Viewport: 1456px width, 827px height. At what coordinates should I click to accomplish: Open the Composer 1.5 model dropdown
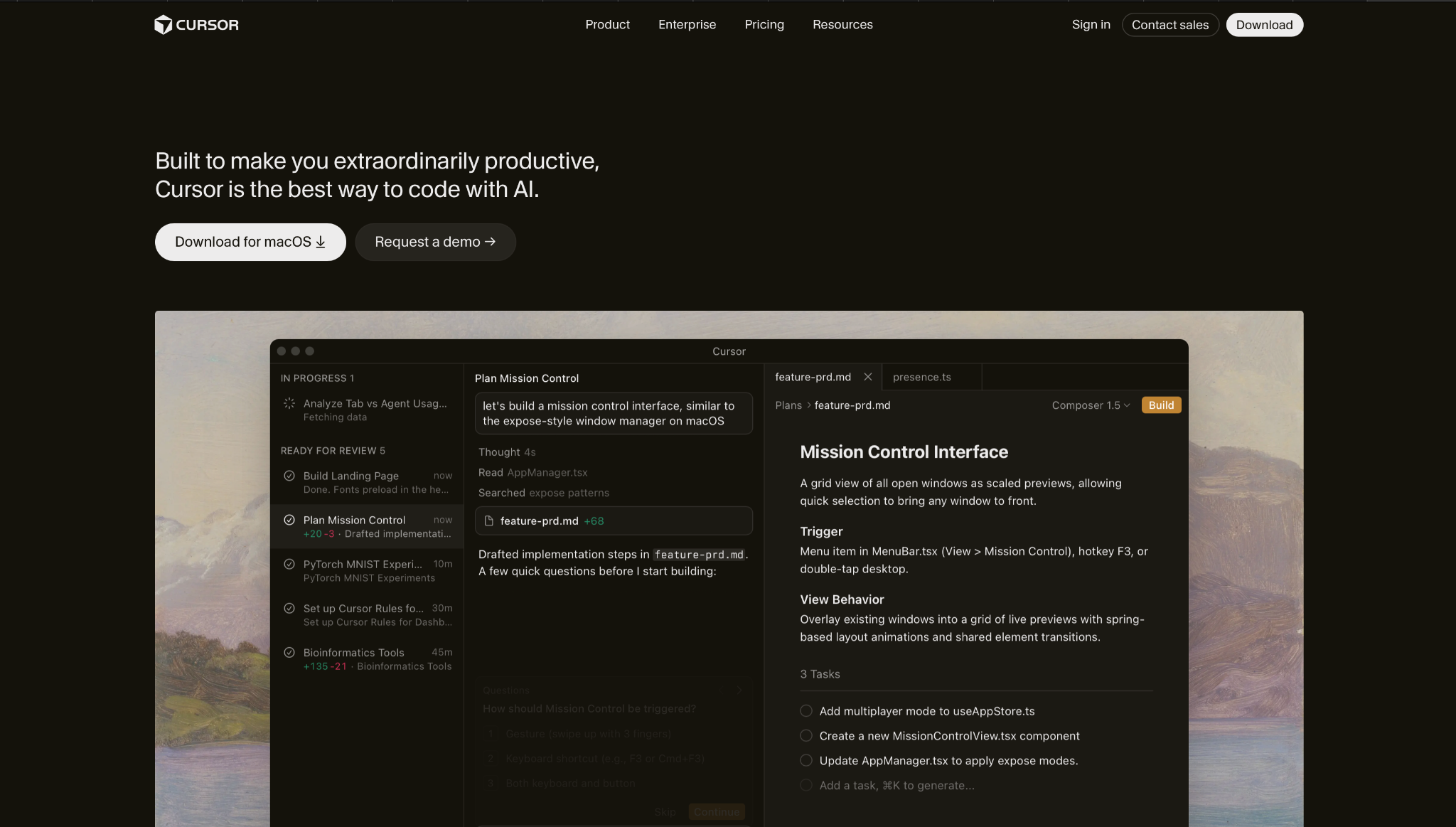click(1091, 405)
